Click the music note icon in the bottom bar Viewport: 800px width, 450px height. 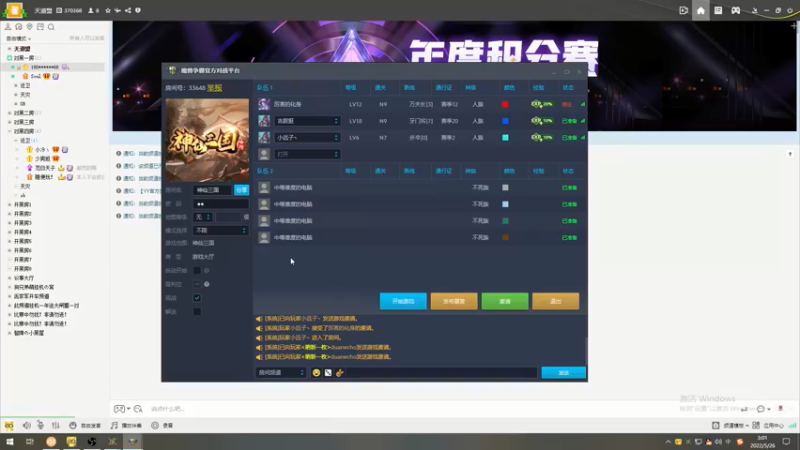click(114, 425)
